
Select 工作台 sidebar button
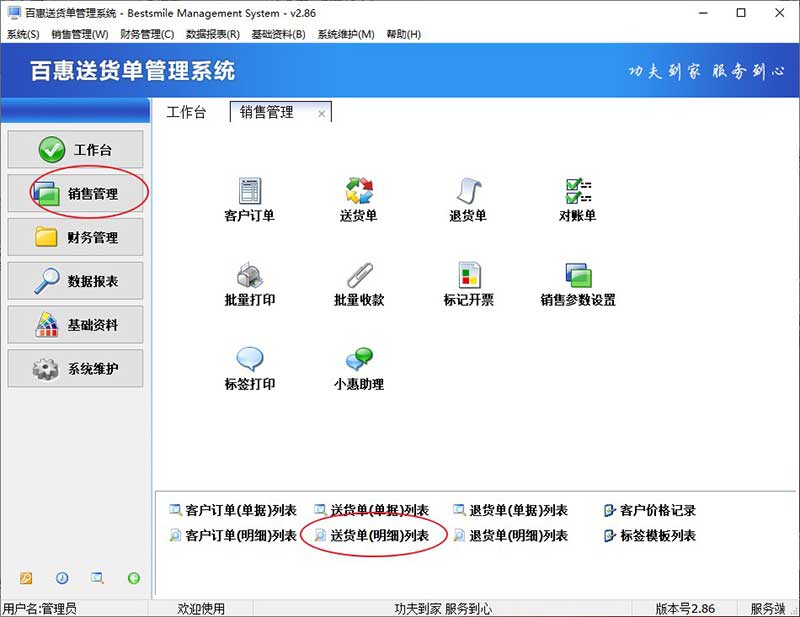[76, 150]
